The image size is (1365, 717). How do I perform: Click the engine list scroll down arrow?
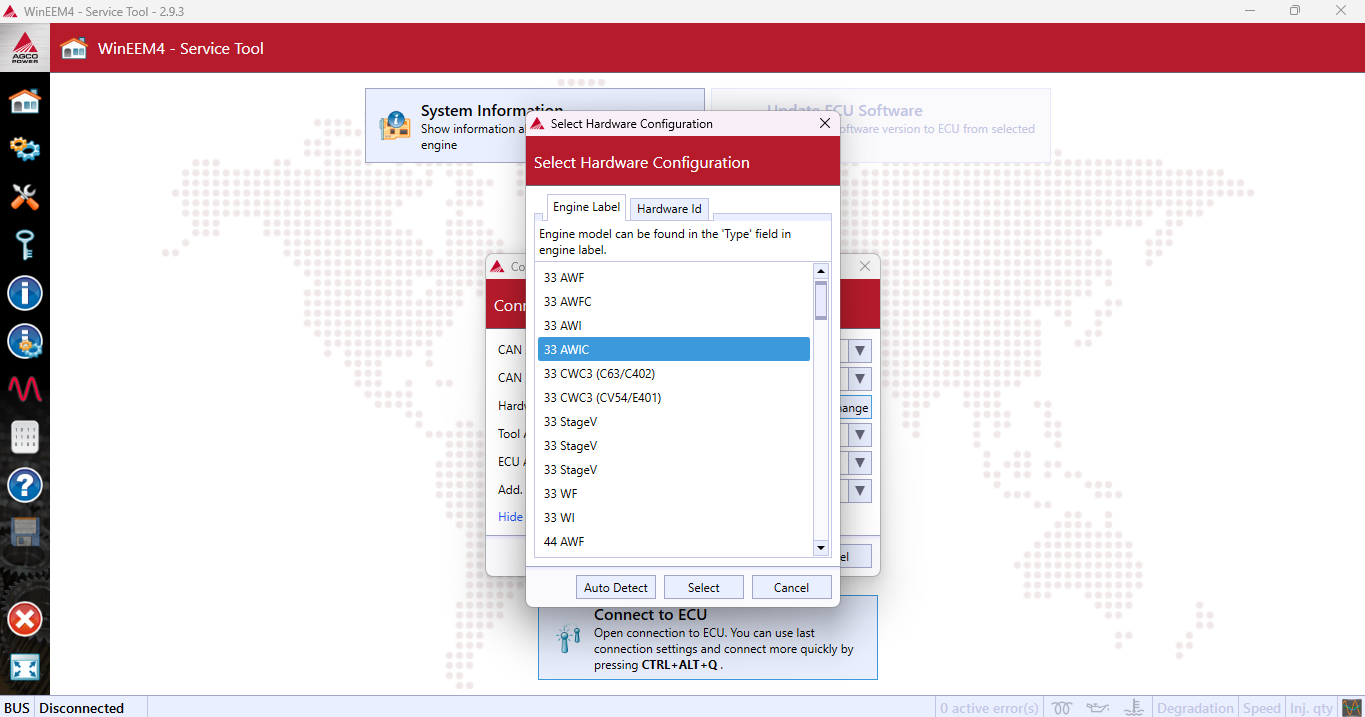(821, 548)
